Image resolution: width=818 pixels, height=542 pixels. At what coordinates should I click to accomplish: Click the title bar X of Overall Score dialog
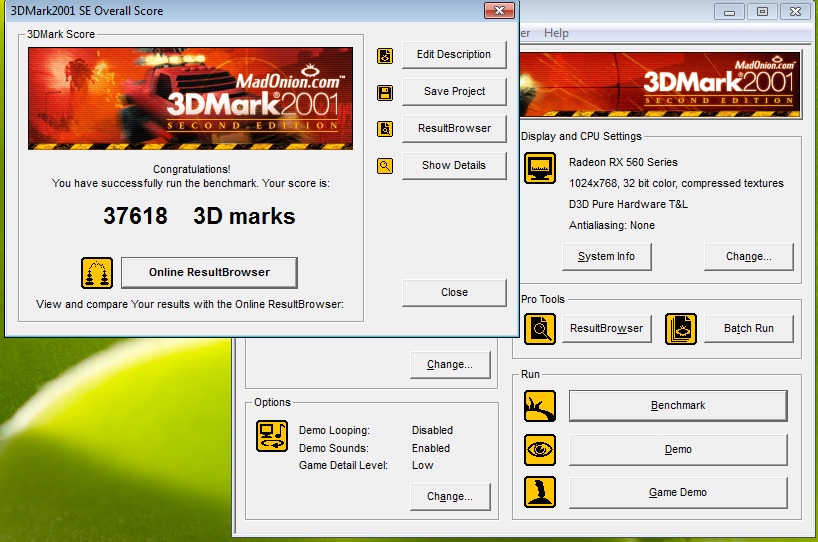tap(499, 10)
